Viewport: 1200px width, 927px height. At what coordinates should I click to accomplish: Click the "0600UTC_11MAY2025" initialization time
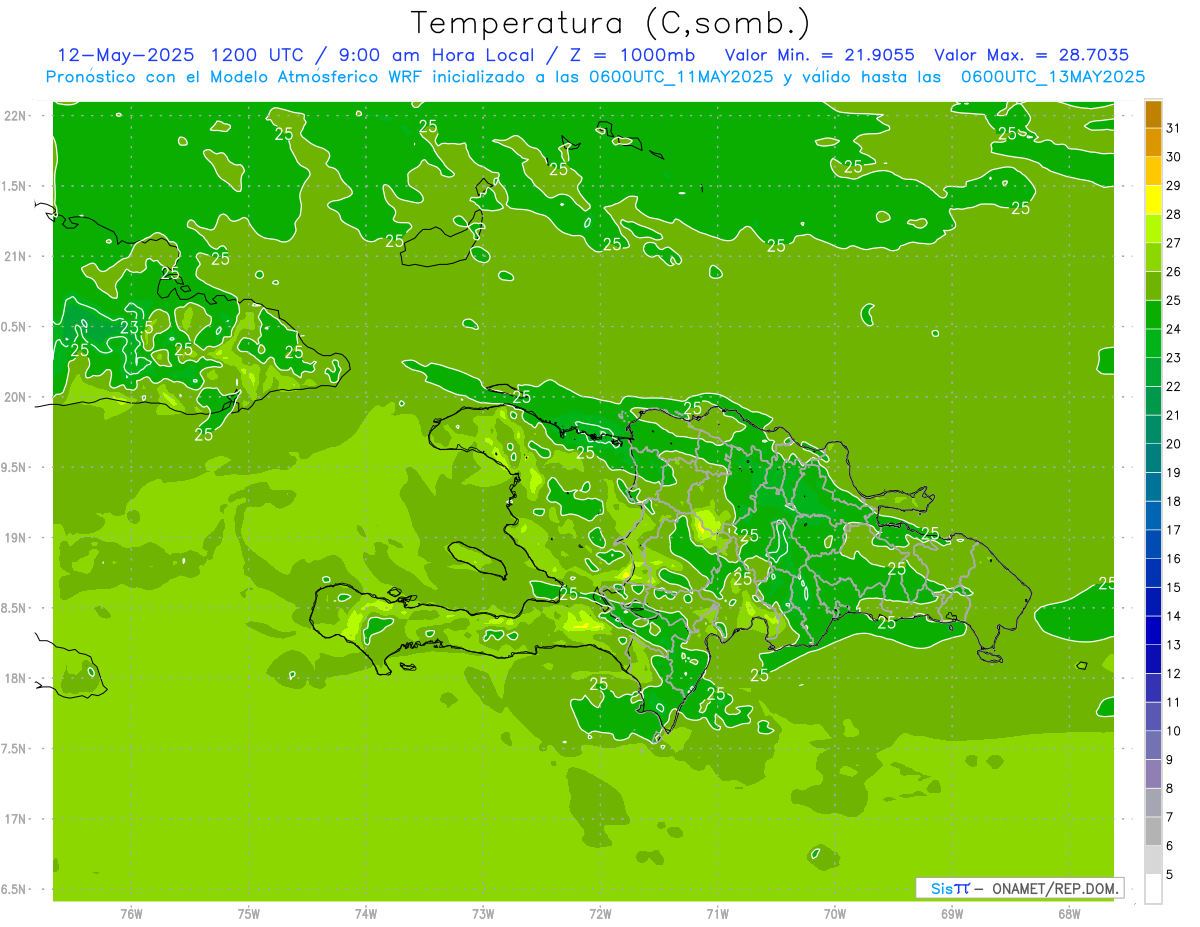click(x=680, y=77)
